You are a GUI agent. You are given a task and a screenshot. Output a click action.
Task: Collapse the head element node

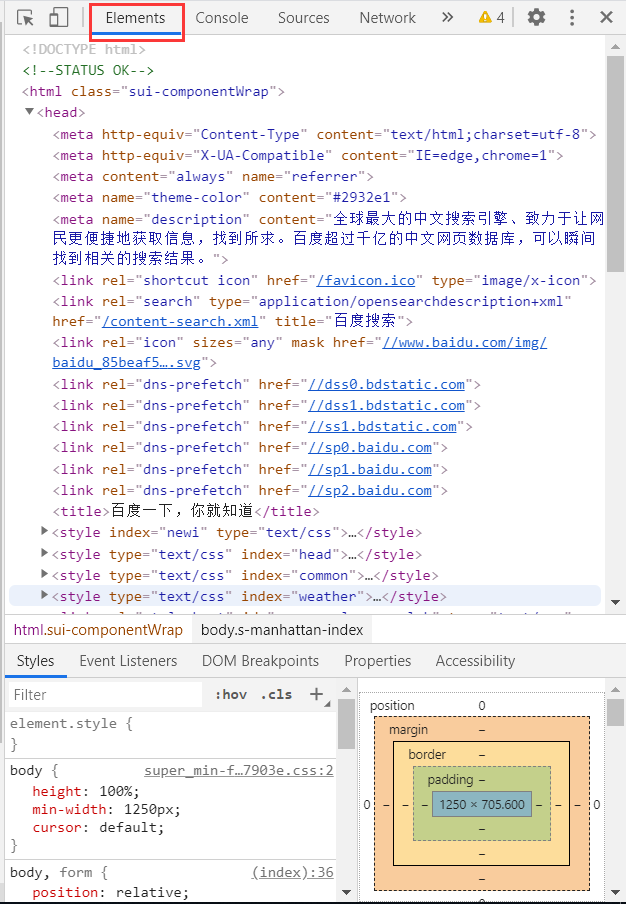click(30, 112)
